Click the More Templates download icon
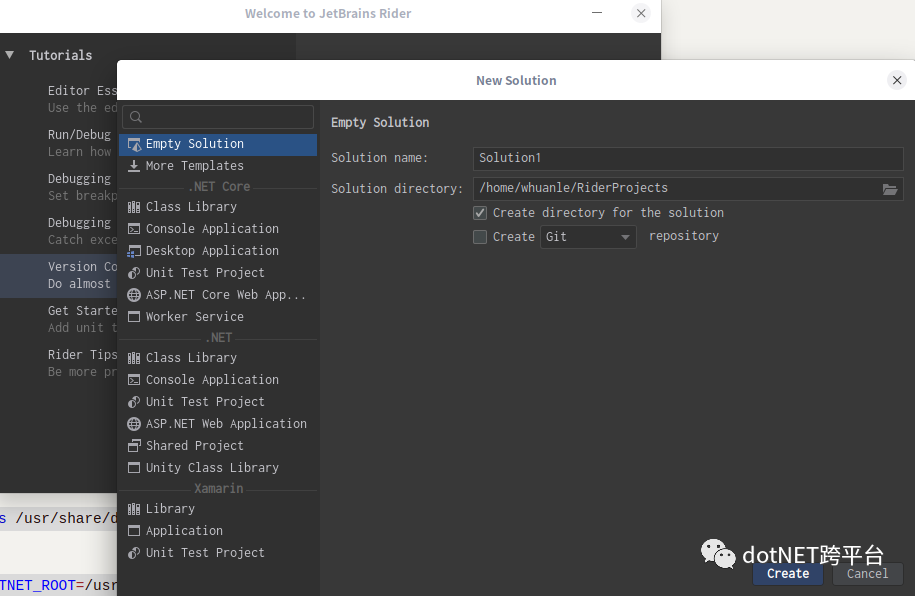Viewport: 915px width, 596px height. 134,166
